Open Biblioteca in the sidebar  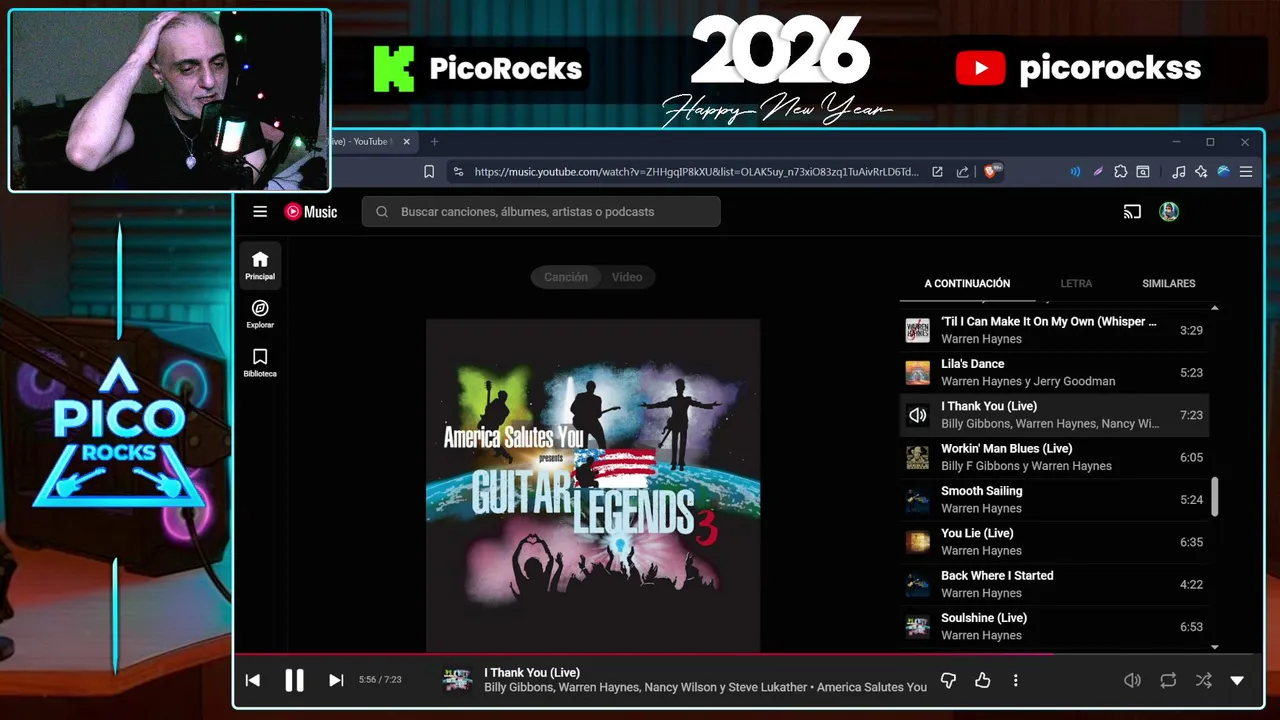(260, 363)
